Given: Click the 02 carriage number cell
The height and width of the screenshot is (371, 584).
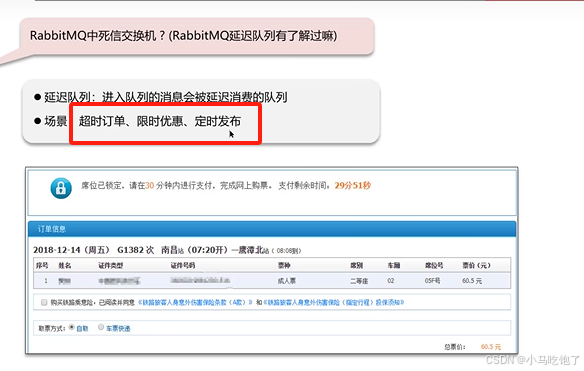Looking at the screenshot, I should click(391, 281).
